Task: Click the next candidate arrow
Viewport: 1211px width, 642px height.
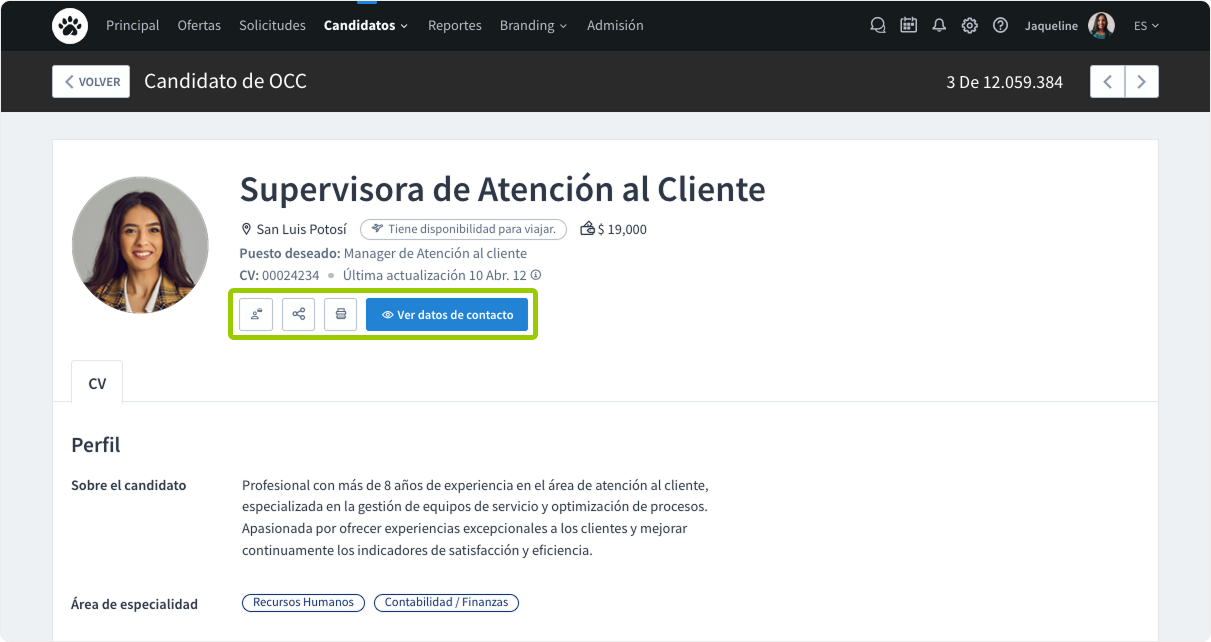Action: pyautogui.click(x=1141, y=81)
